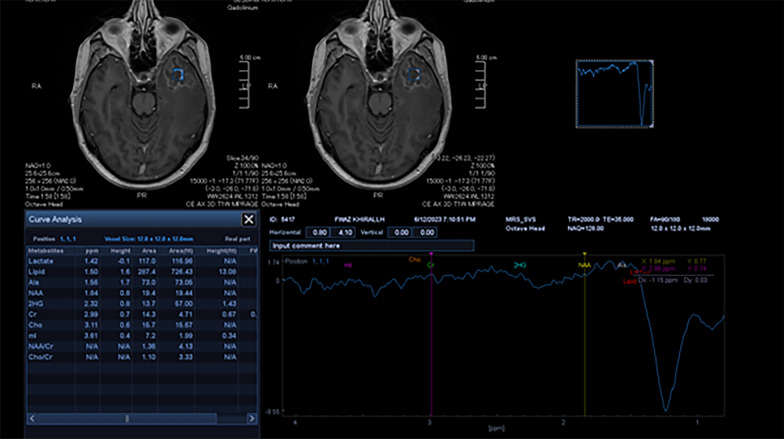Click the Input comment here field
The image size is (784, 439).
click(371, 245)
